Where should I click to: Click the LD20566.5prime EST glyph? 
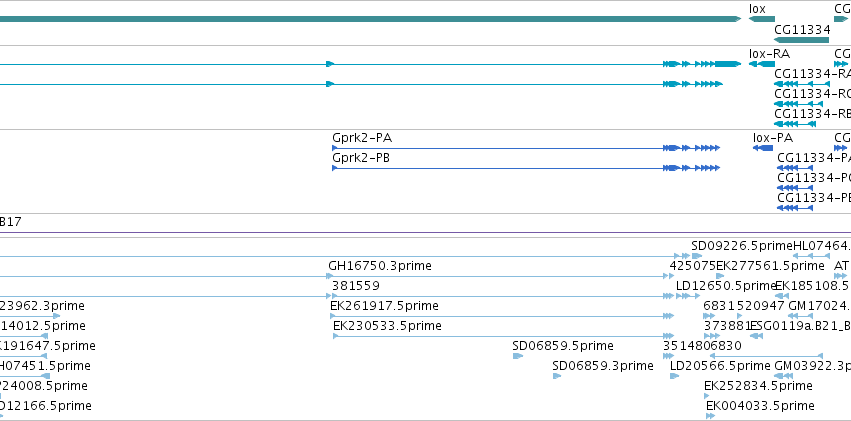tap(675, 376)
